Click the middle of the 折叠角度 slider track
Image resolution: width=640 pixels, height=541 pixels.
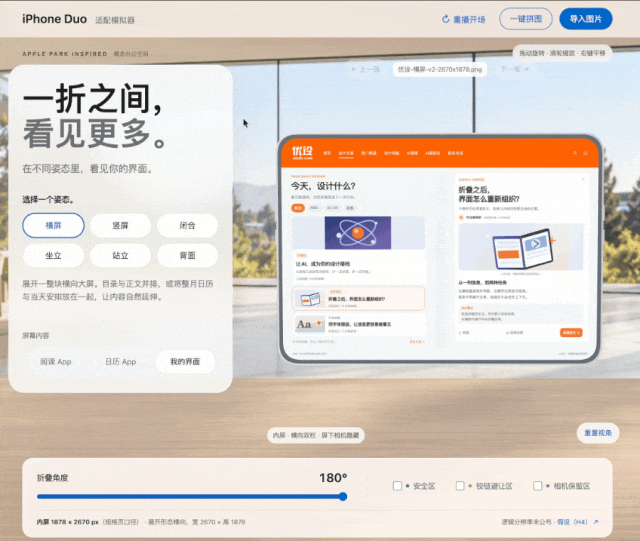coord(190,496)
